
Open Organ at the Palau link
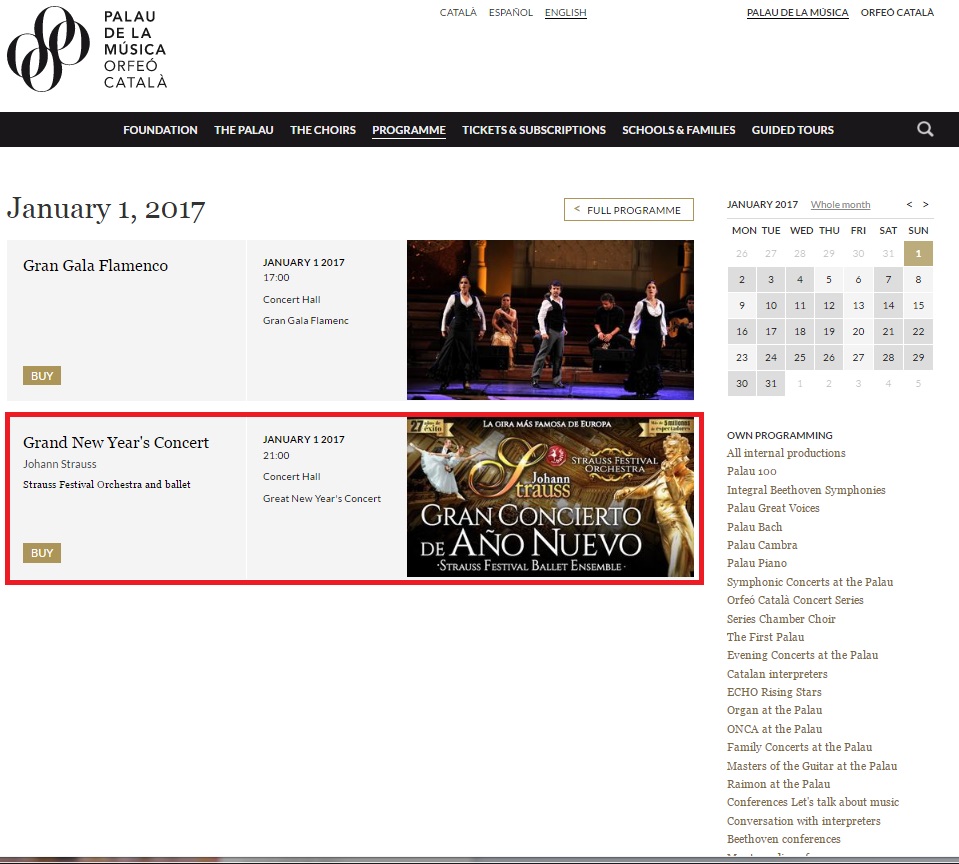click(x=774, y=711)
